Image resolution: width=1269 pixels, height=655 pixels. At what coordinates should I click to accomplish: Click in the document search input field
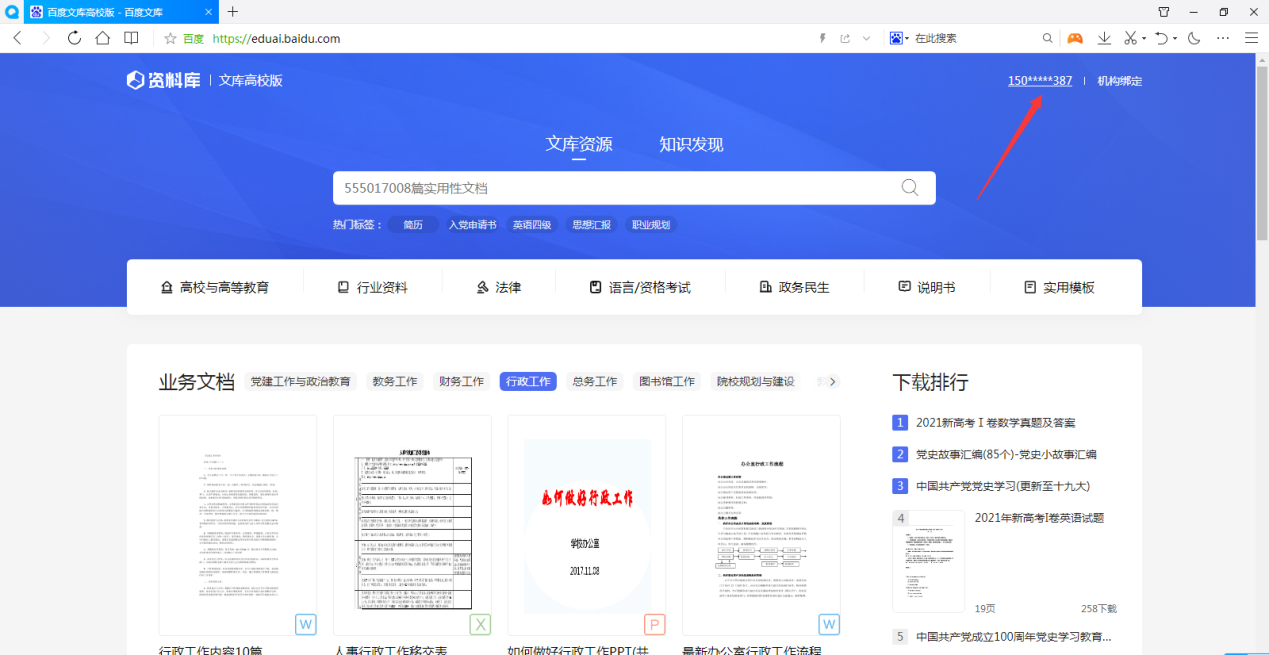(610, 188)
